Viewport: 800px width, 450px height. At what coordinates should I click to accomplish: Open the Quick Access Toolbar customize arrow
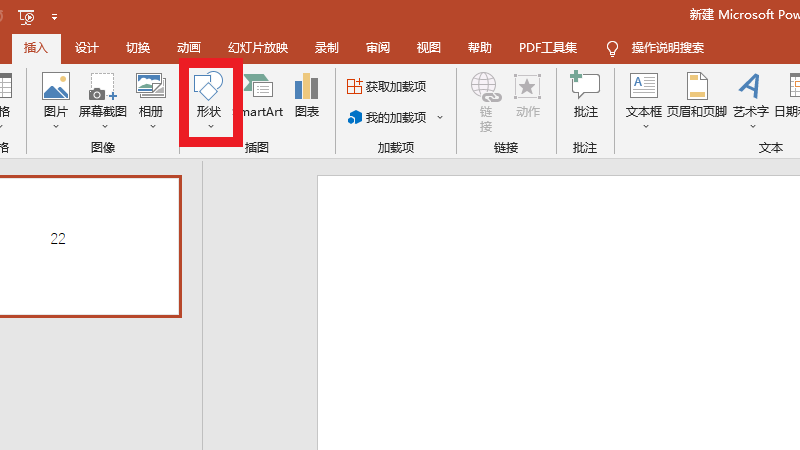click(54, 16)
